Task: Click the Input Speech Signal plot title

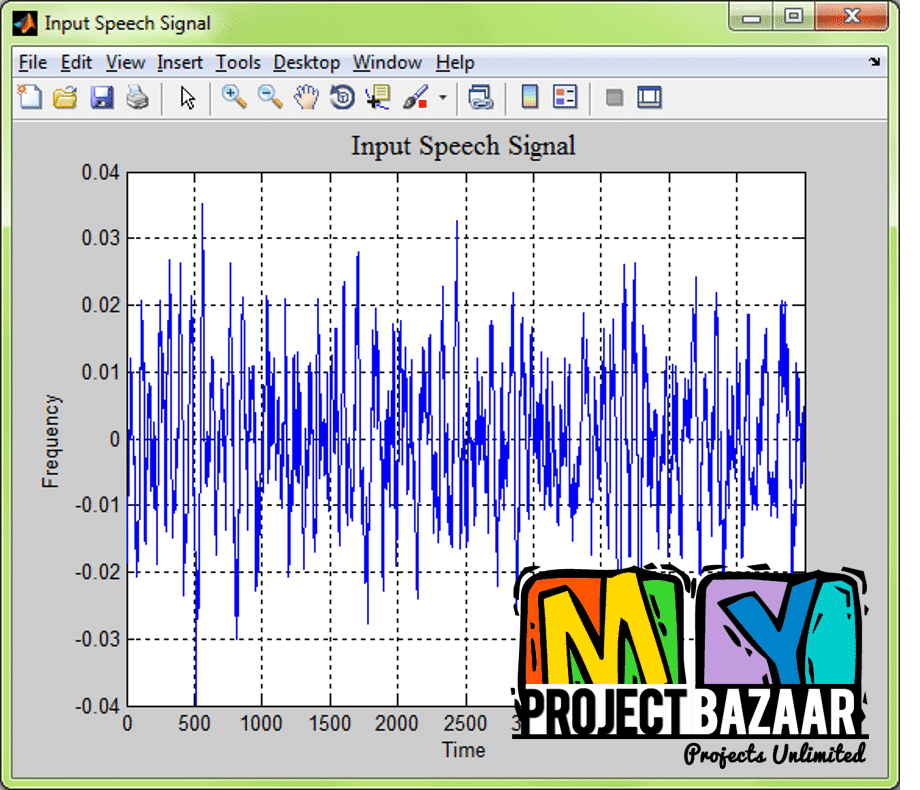Action: click(463, 146)
